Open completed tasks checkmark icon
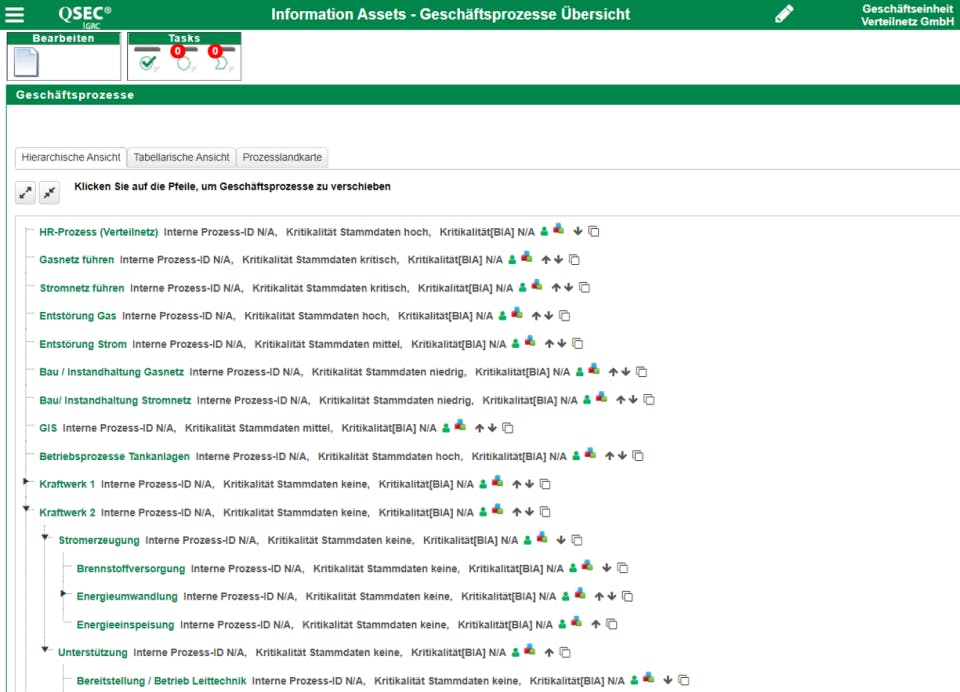960x692 pixels. (x=148, y=62)
